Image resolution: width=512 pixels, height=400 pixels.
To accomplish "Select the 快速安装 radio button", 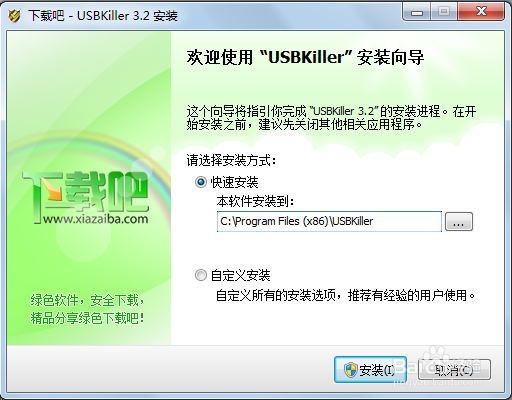I will (x=201, y=182).
